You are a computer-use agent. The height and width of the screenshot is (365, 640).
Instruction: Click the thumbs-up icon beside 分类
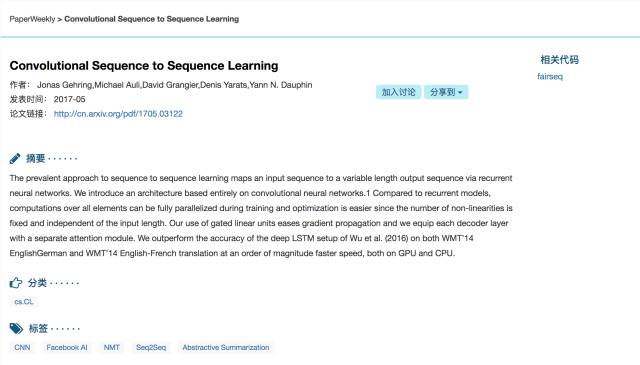[x=16, y=283]
